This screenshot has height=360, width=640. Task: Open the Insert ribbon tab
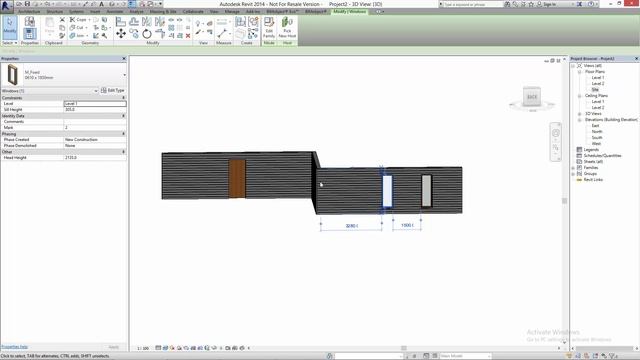[x=95, y=12]
